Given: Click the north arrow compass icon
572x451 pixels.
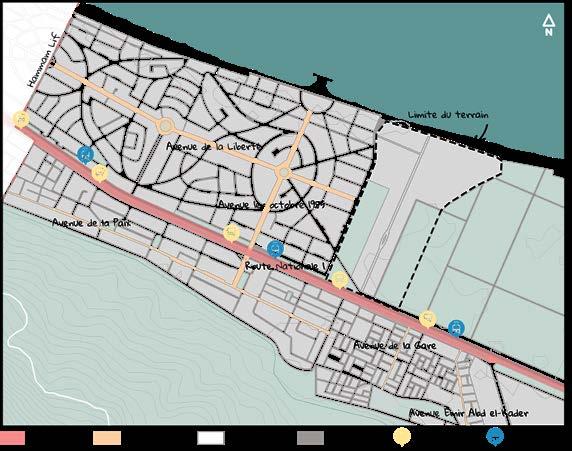Looking at the screenshot, I should point(549,25).
